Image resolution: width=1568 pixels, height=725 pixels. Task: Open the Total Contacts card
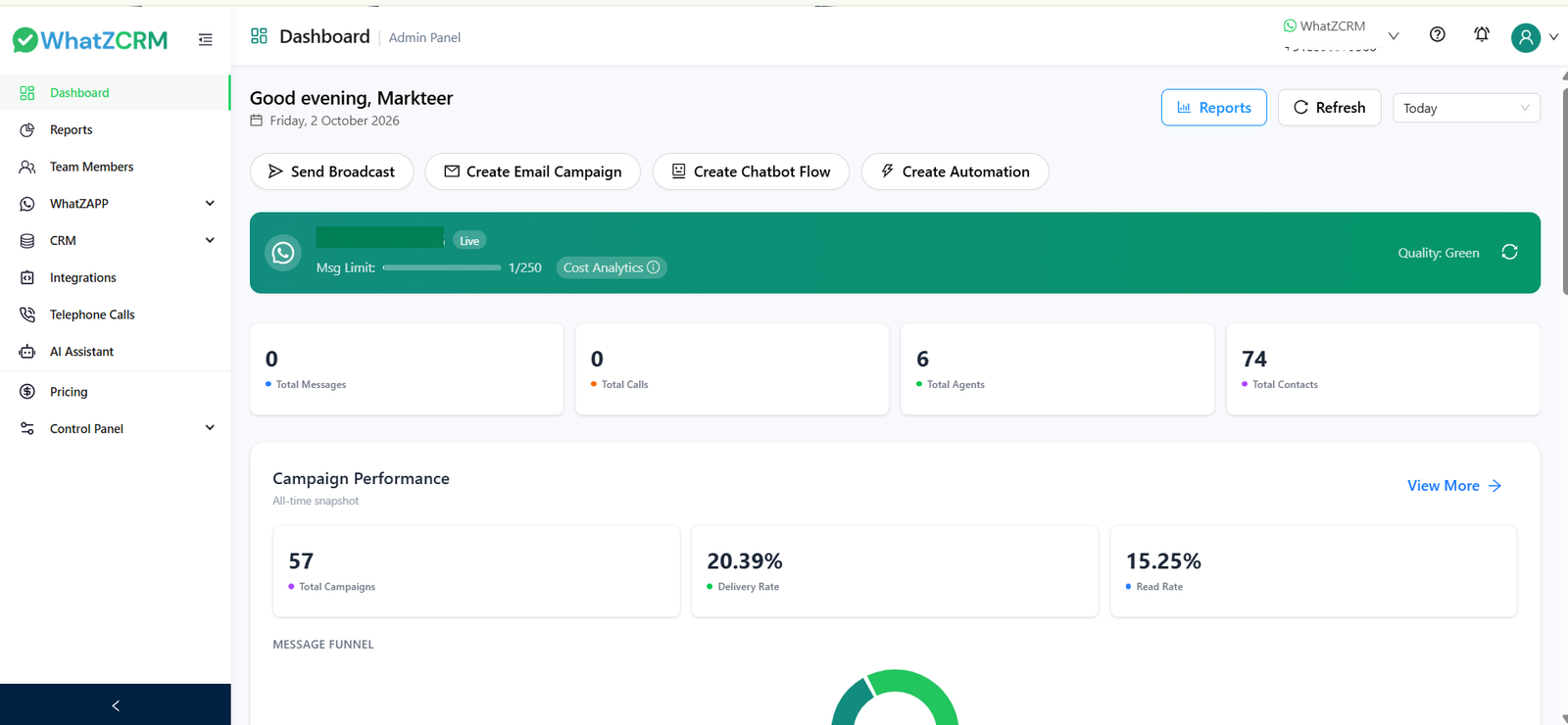pos(1383,369)
